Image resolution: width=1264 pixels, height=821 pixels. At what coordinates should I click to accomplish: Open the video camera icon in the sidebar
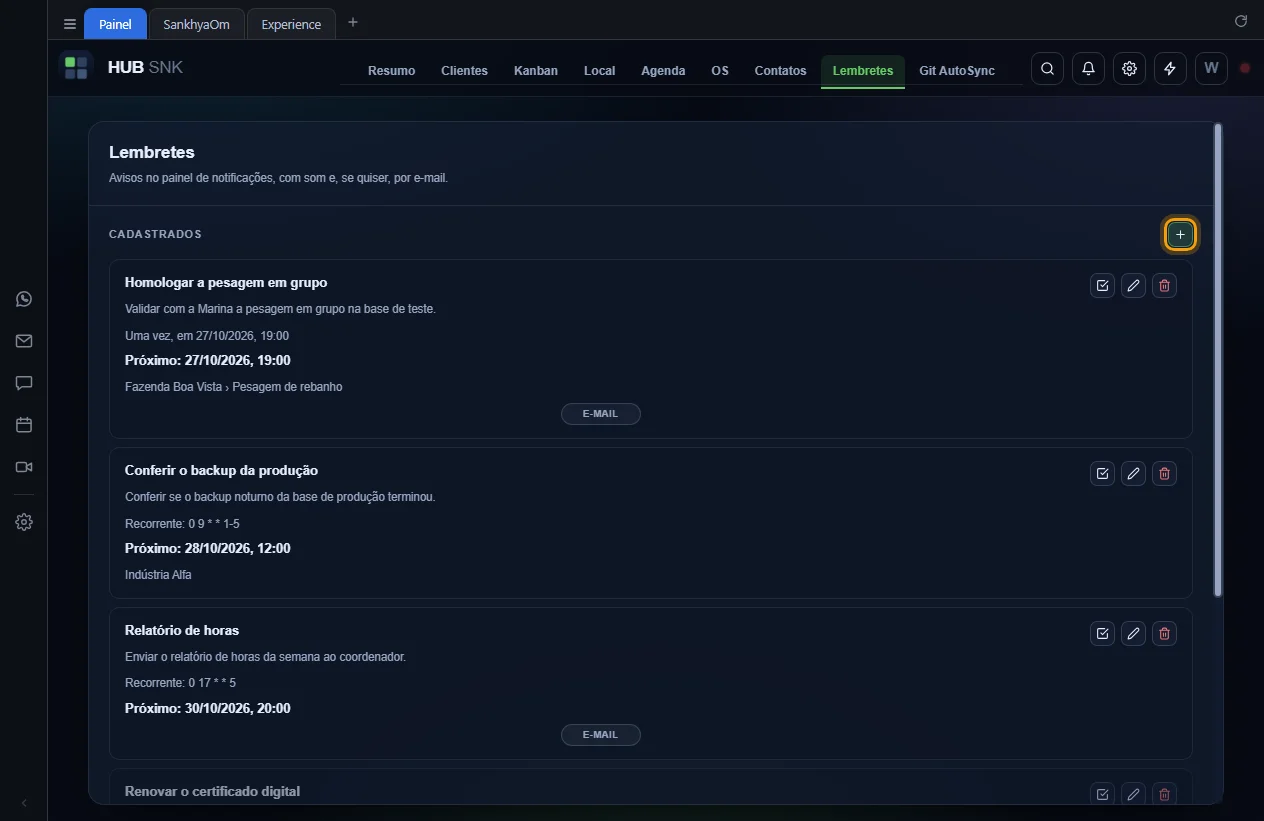coord(24,467)
